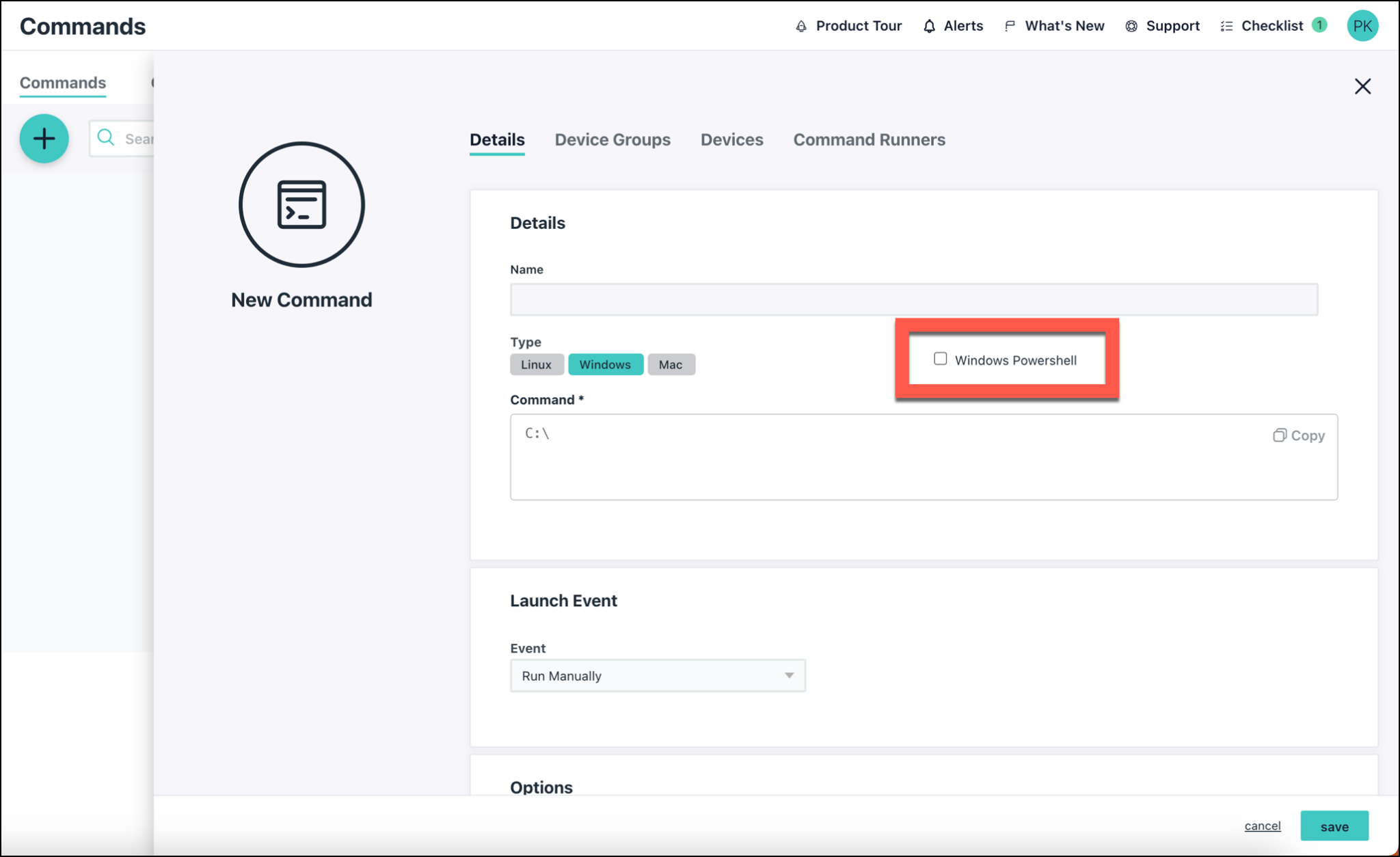Open the Devices tab

click(x=731, y=139)
